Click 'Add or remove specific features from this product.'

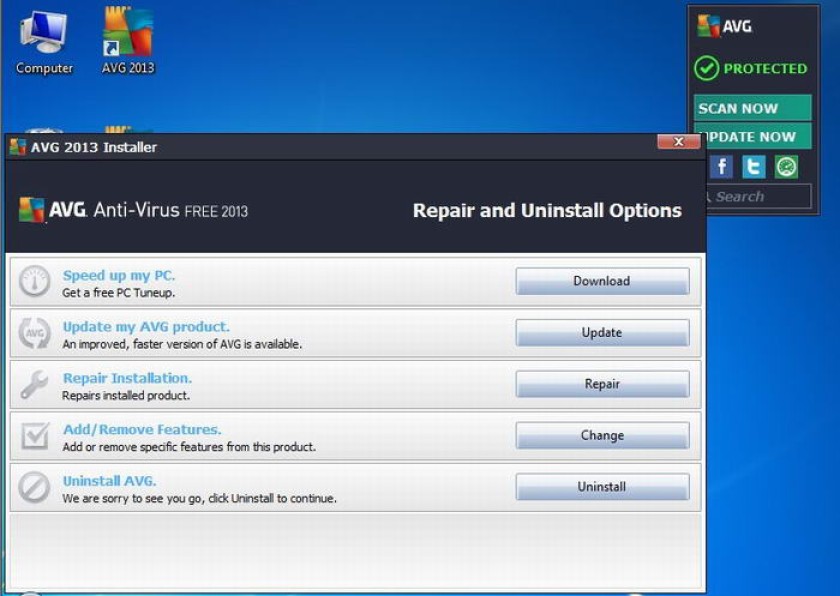click(x=189, y=447)
